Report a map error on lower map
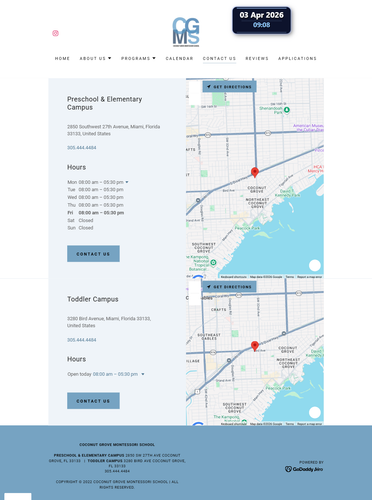 (x=310, y=424)
